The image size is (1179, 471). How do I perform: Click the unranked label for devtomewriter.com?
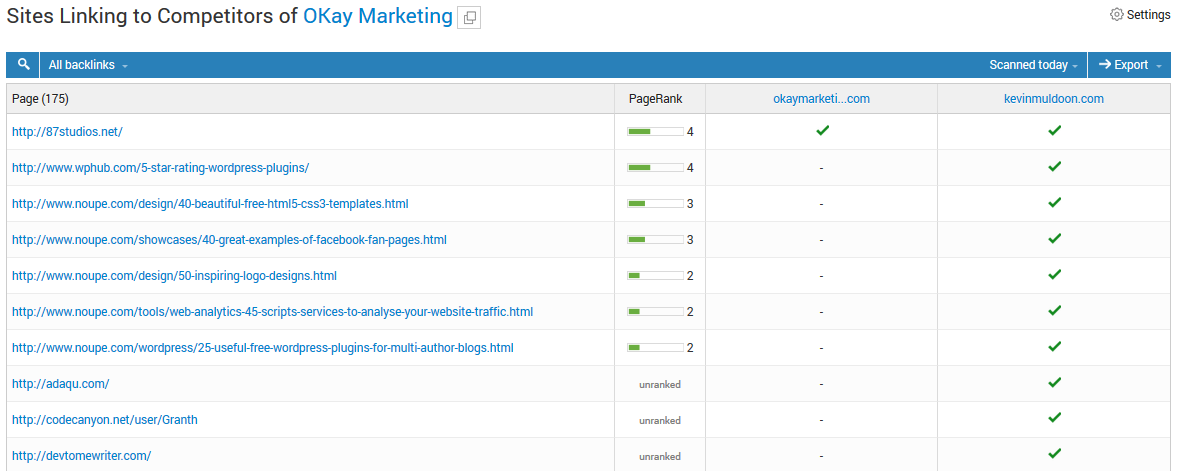pyautogui.click(x=659, y=457)
